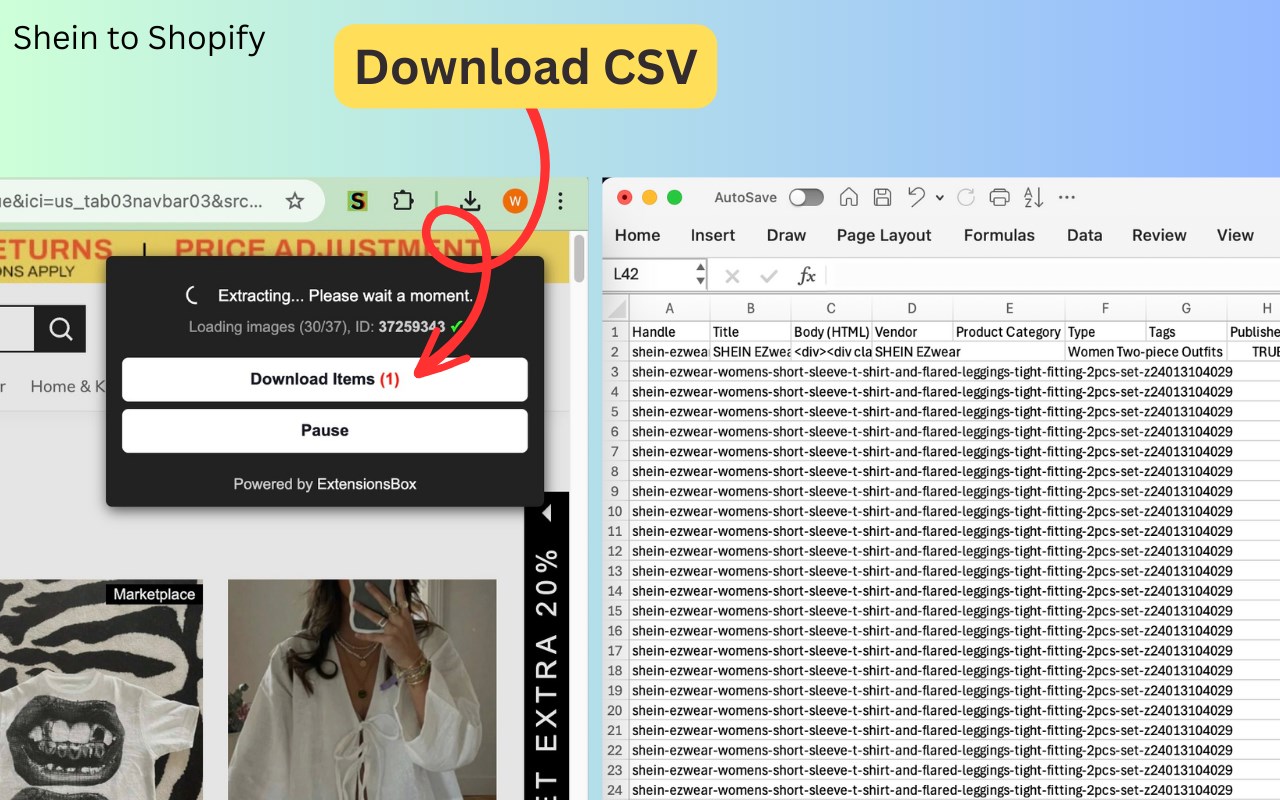Open the green S extension icon
1280x800 pixels.
click(x=357, y=201)
